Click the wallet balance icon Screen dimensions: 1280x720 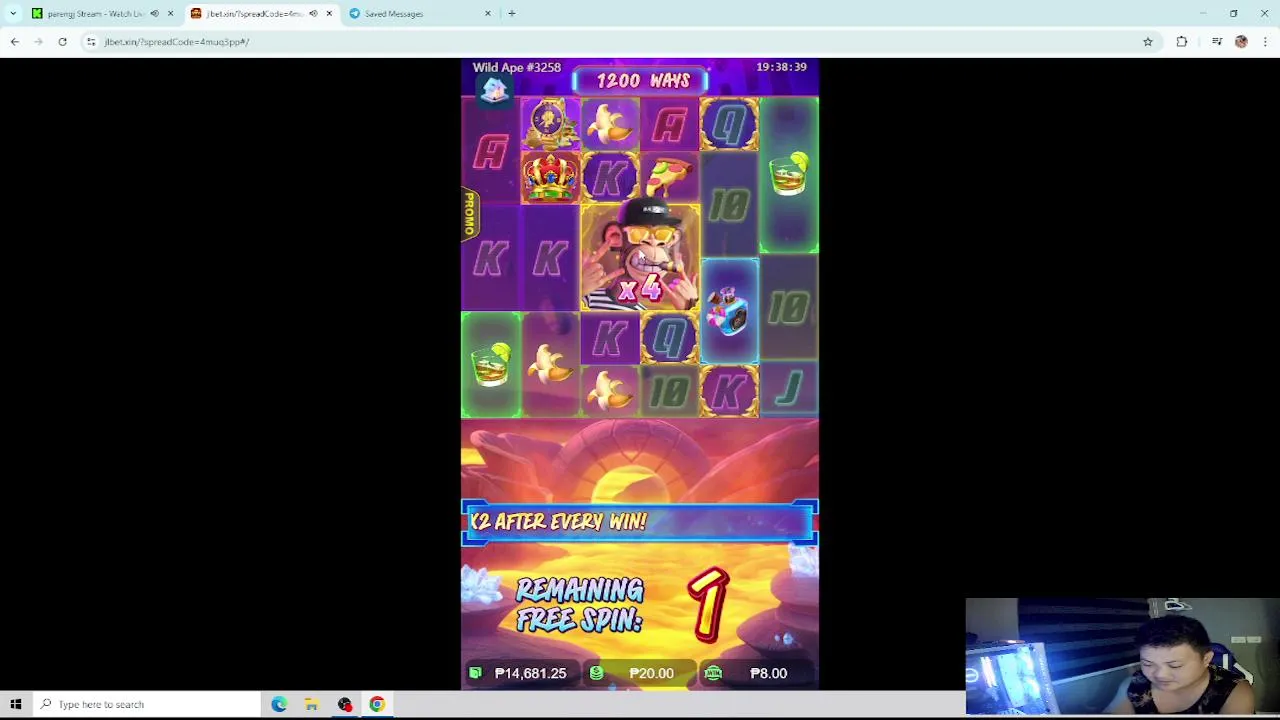(x=476, y=673)
